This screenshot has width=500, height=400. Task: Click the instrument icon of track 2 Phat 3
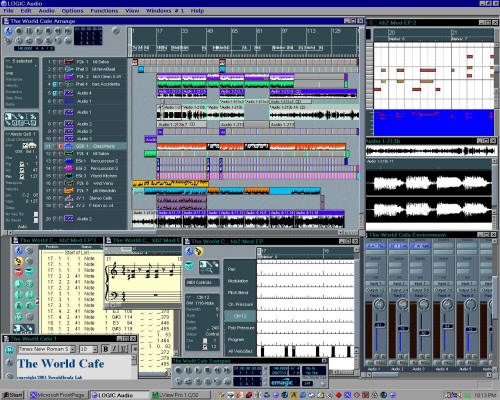[x=69, y=69]
